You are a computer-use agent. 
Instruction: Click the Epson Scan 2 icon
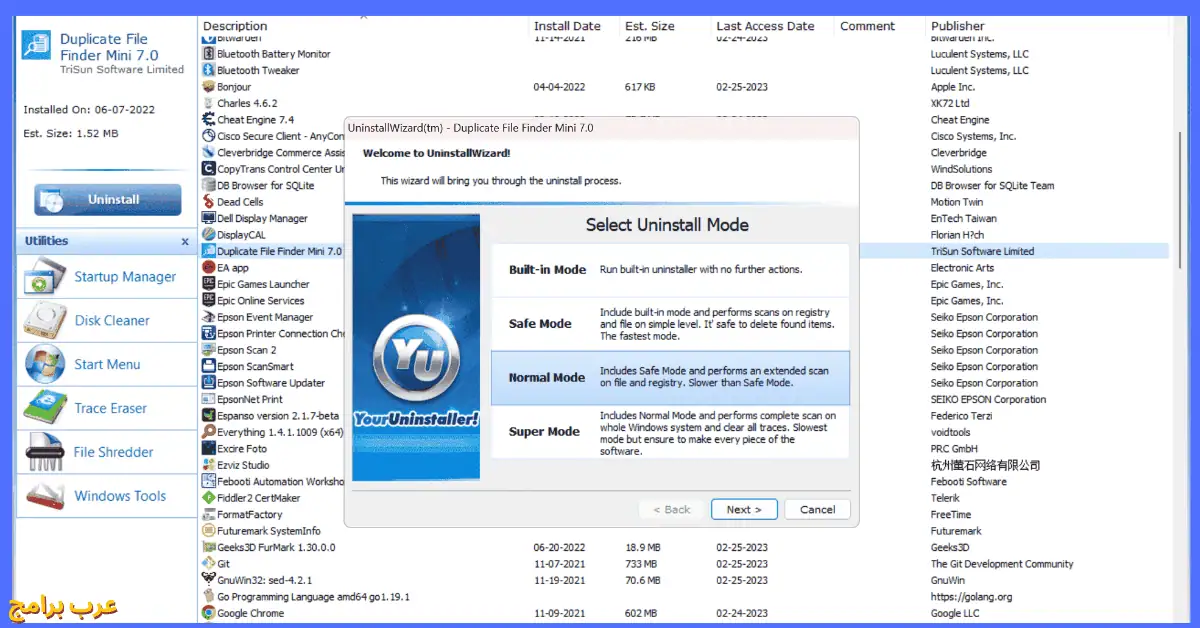[x=209, y=350]
